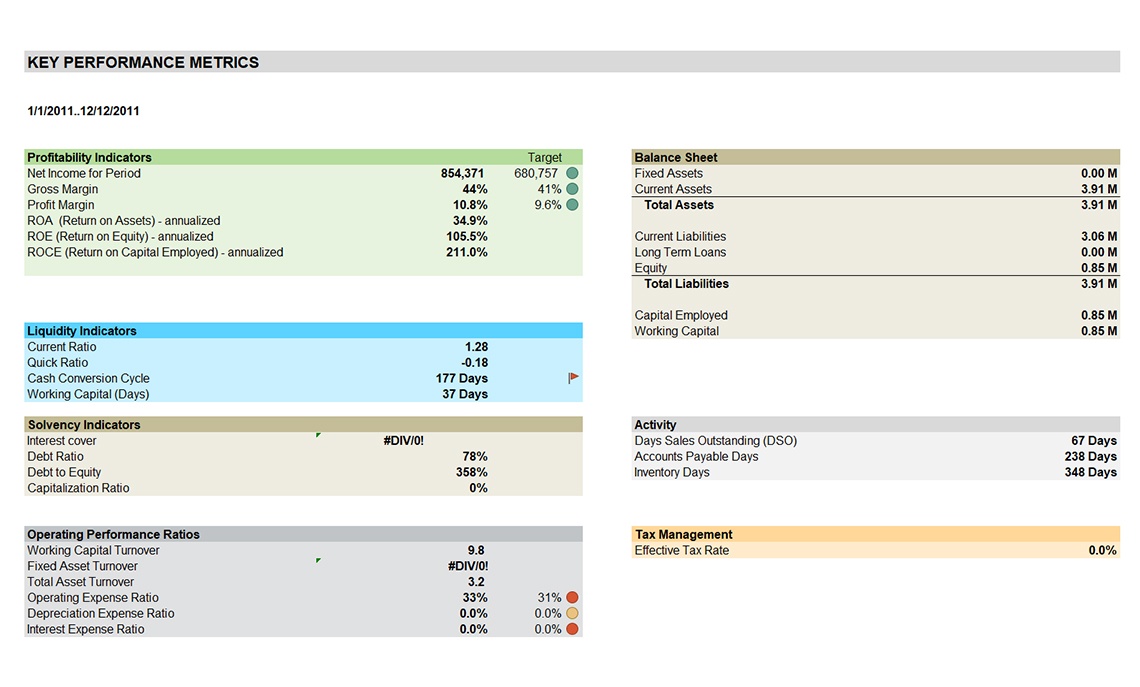Select Profit Margin target 9.6%
Screen dimensions: 1140x687
pos(547,206)
